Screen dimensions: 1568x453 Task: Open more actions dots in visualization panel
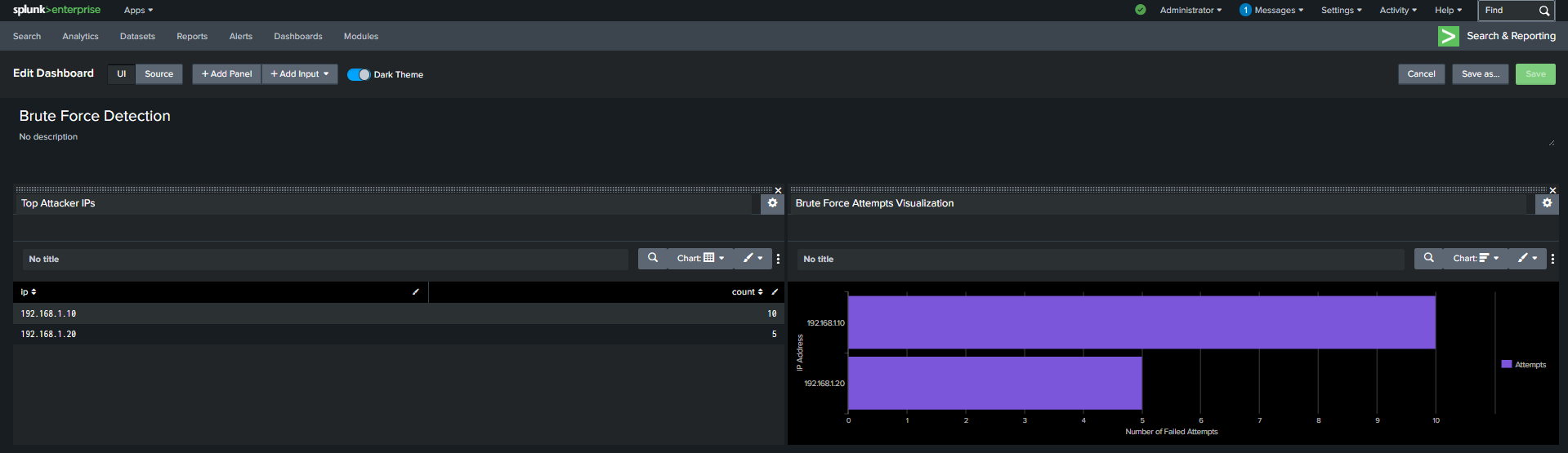[x=1552, y=259]
